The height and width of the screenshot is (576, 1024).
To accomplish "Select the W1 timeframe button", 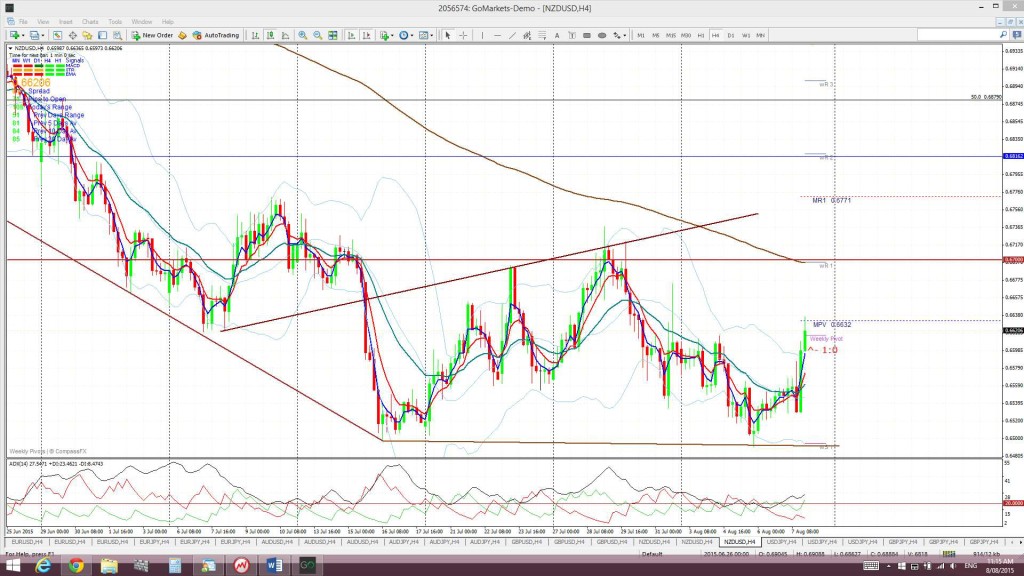I will pos(746,35).
